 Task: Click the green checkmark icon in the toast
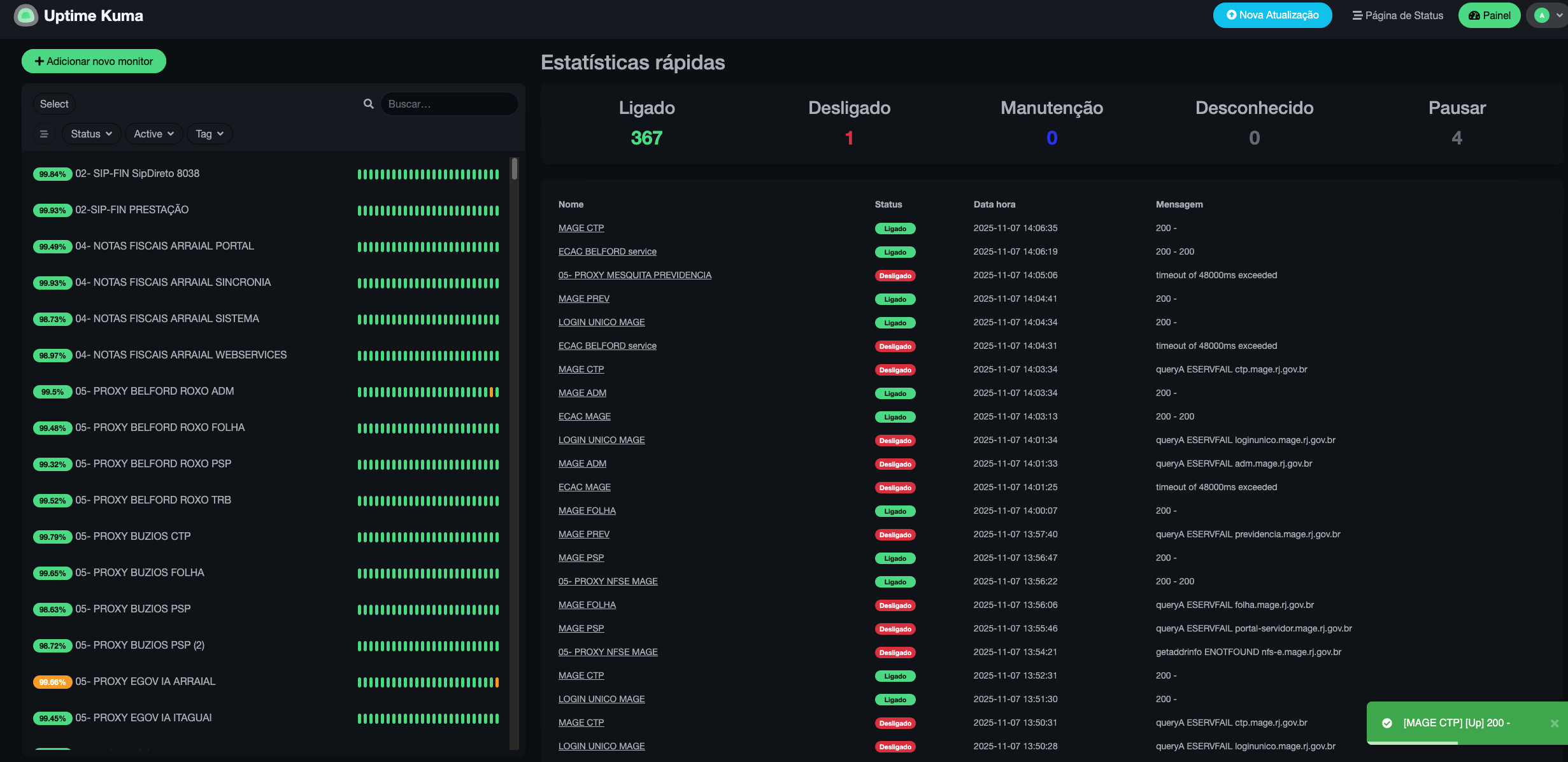(x=1387, y=723)
